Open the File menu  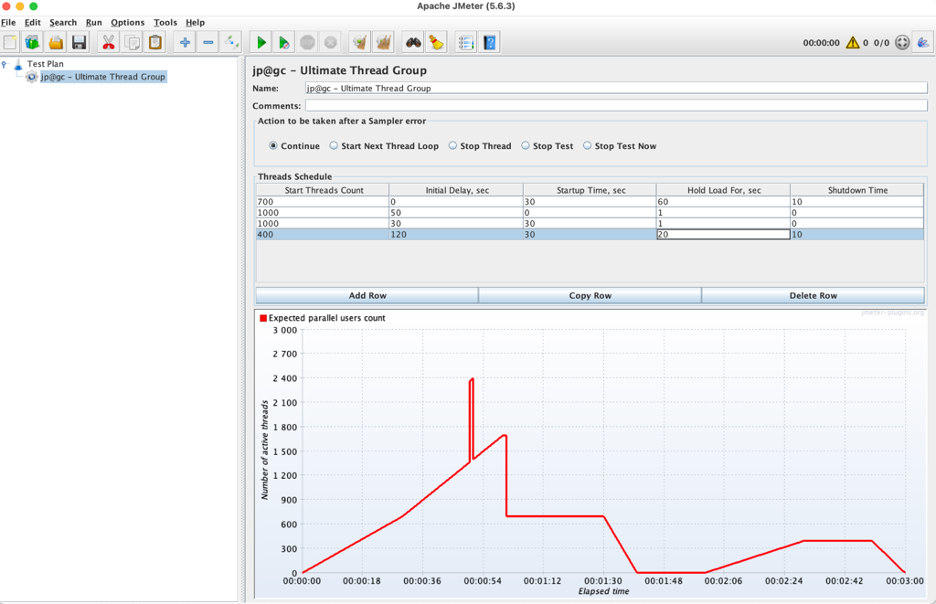click(x=8, y=22)
